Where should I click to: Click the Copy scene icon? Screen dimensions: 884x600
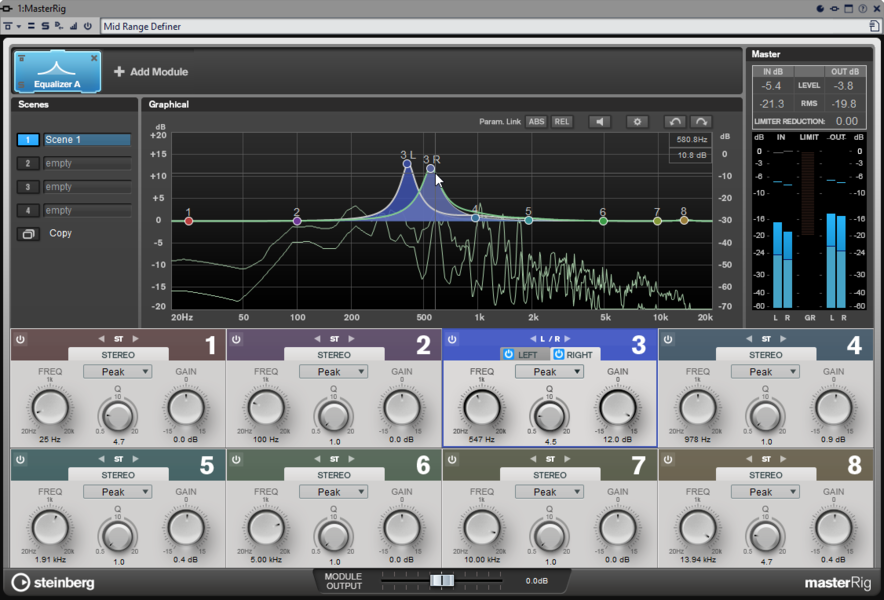coord(28,233)
